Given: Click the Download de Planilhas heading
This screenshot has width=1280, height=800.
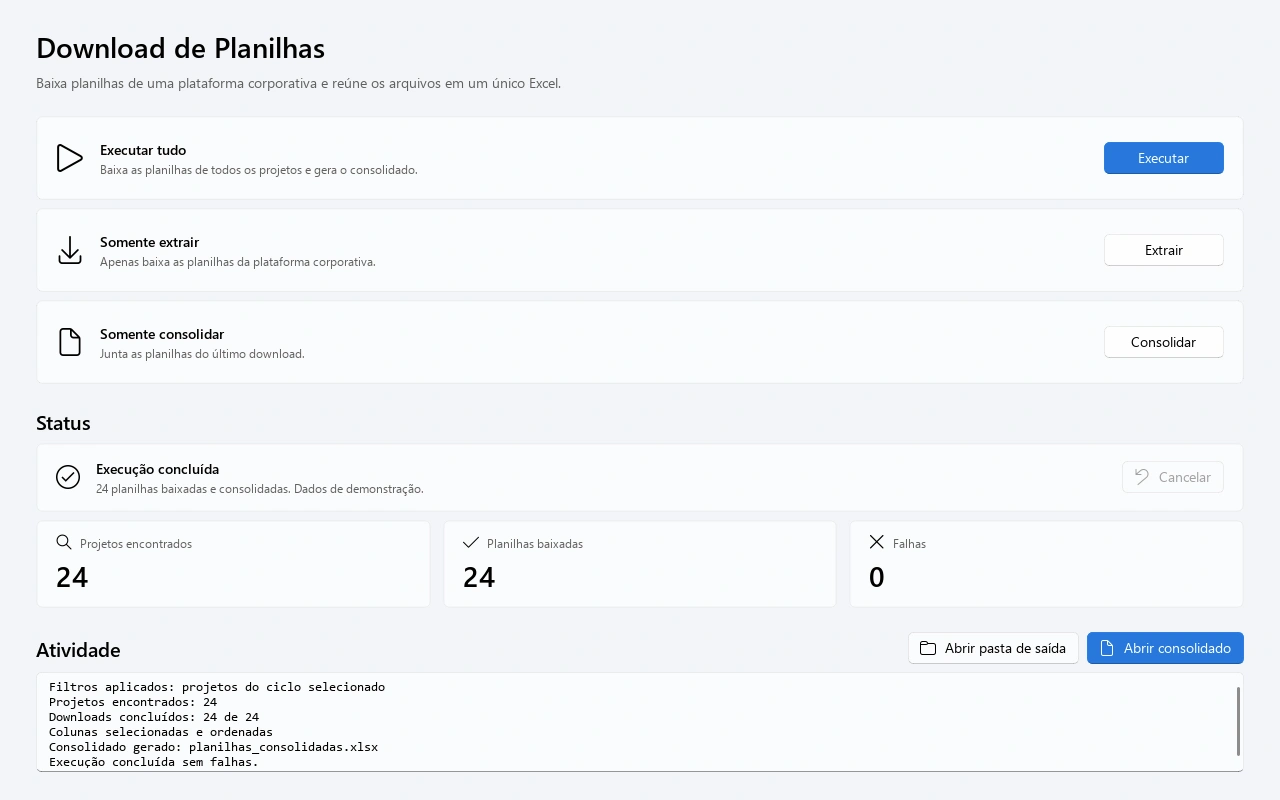Looking at the screenshot, I should (x=180, y=48).
